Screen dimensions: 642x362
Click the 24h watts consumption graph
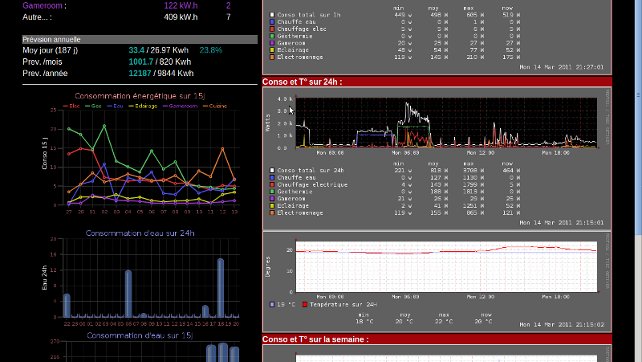(446, 122)
